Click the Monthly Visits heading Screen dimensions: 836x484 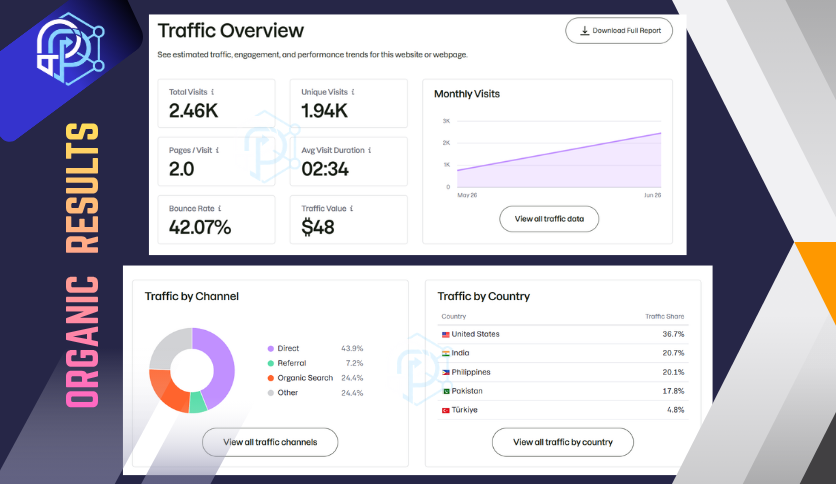point(467,94)
